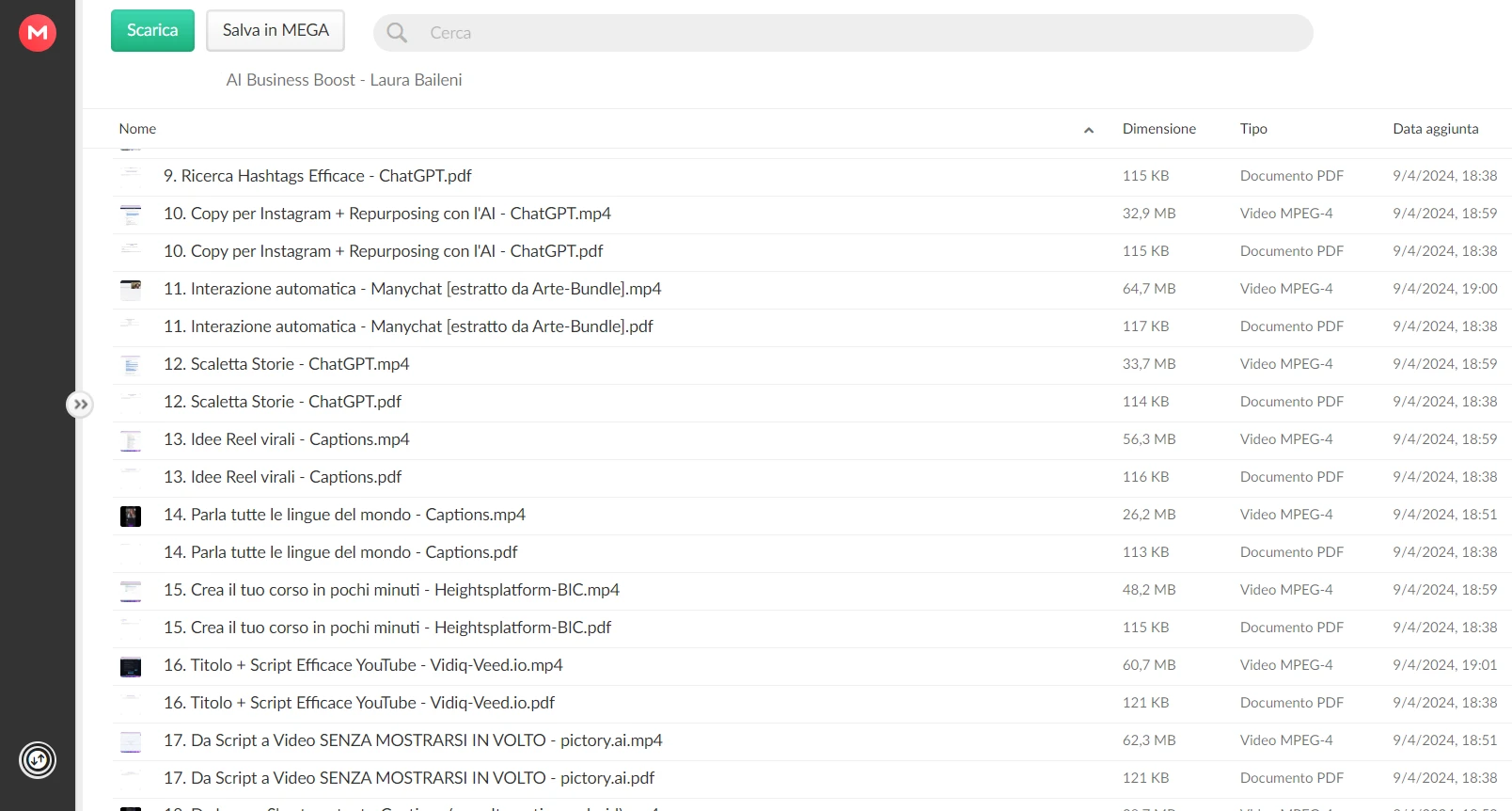Screen dimensions: 1512x811
Task: Click the green Scarica button
Action: (152, 30)
